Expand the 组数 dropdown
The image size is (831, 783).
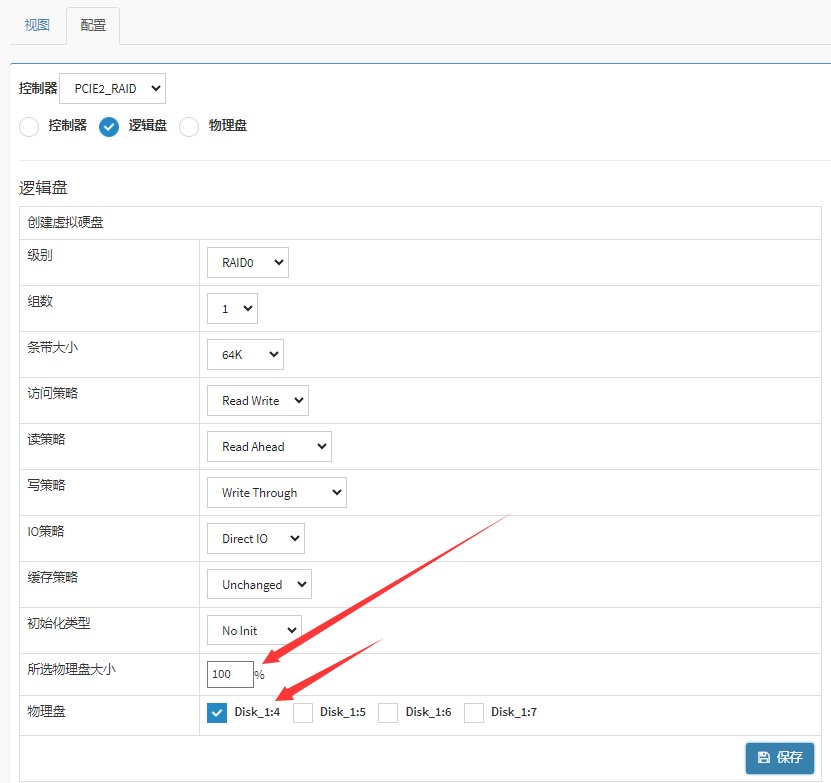click(x=232, y=309)
